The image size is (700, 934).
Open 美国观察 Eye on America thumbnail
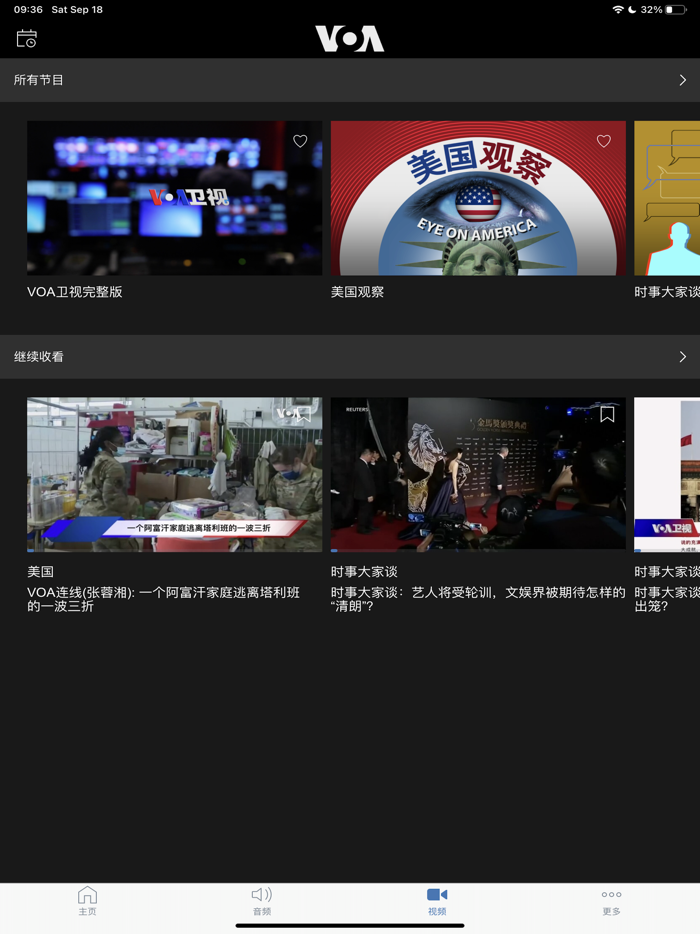coord(478,198)
